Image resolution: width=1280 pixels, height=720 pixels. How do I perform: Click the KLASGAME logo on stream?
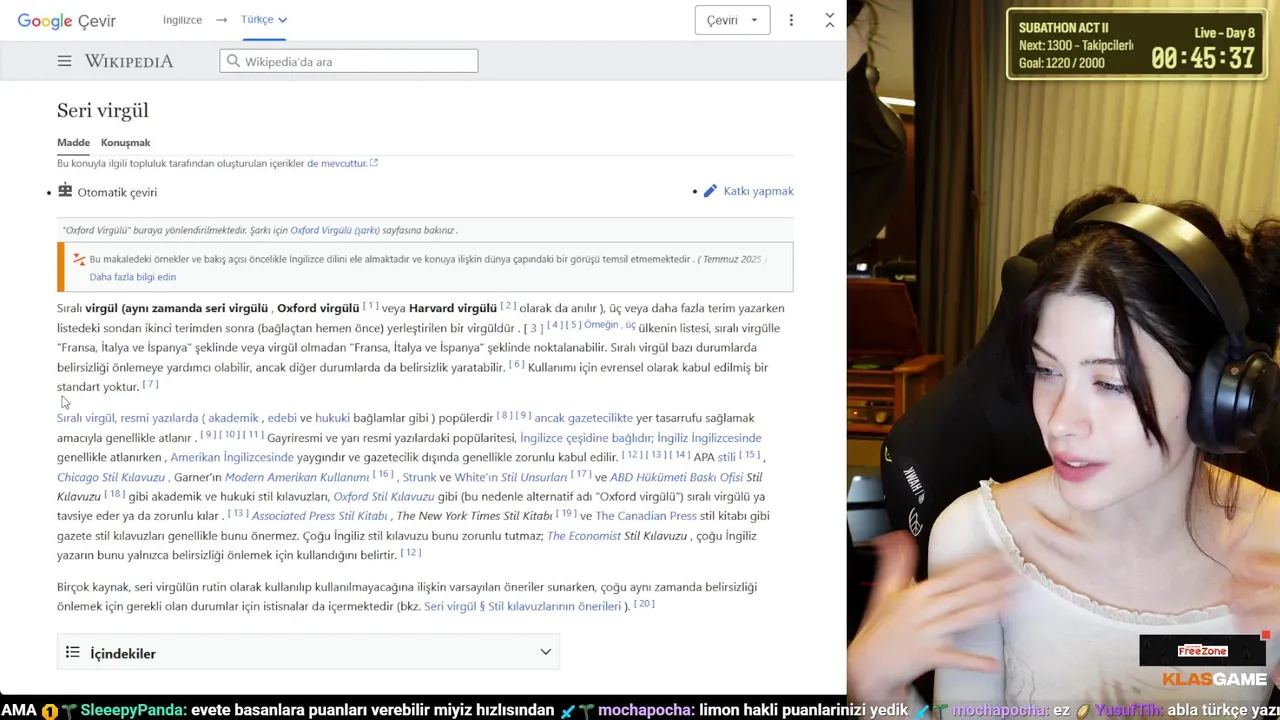1214,680
